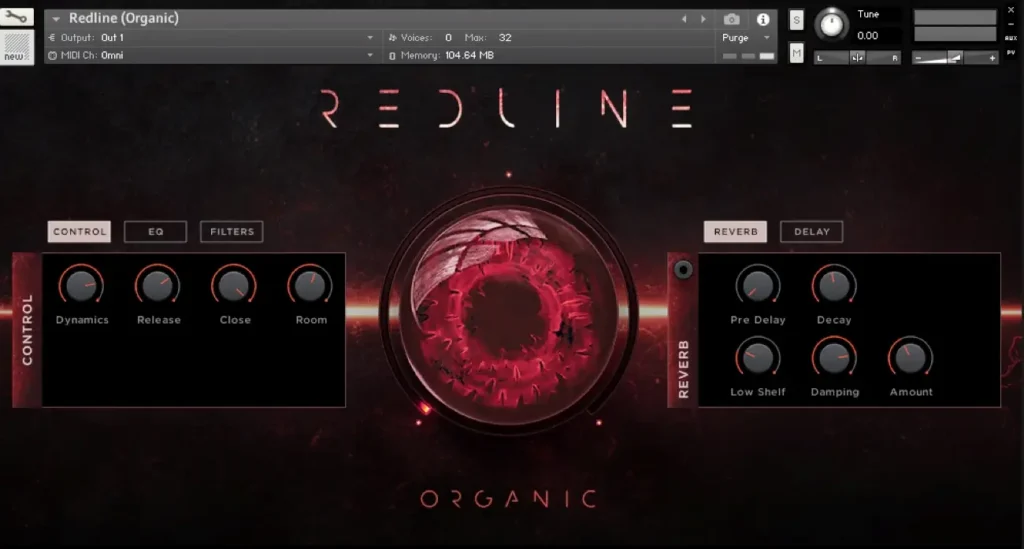The width and height of the screenshot is (1024, 549).
Task: Click the Max voices value 32
Action: [505, 38]
